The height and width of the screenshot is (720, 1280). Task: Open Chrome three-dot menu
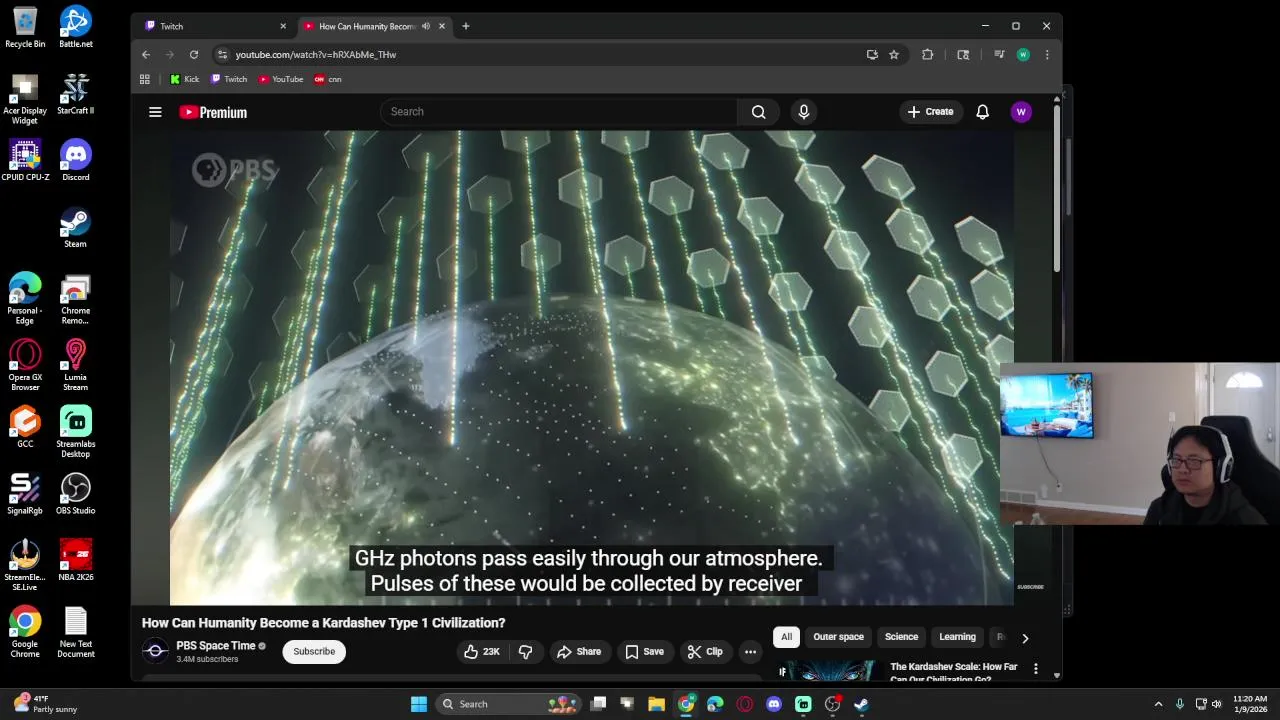[x=1046, y=55]
